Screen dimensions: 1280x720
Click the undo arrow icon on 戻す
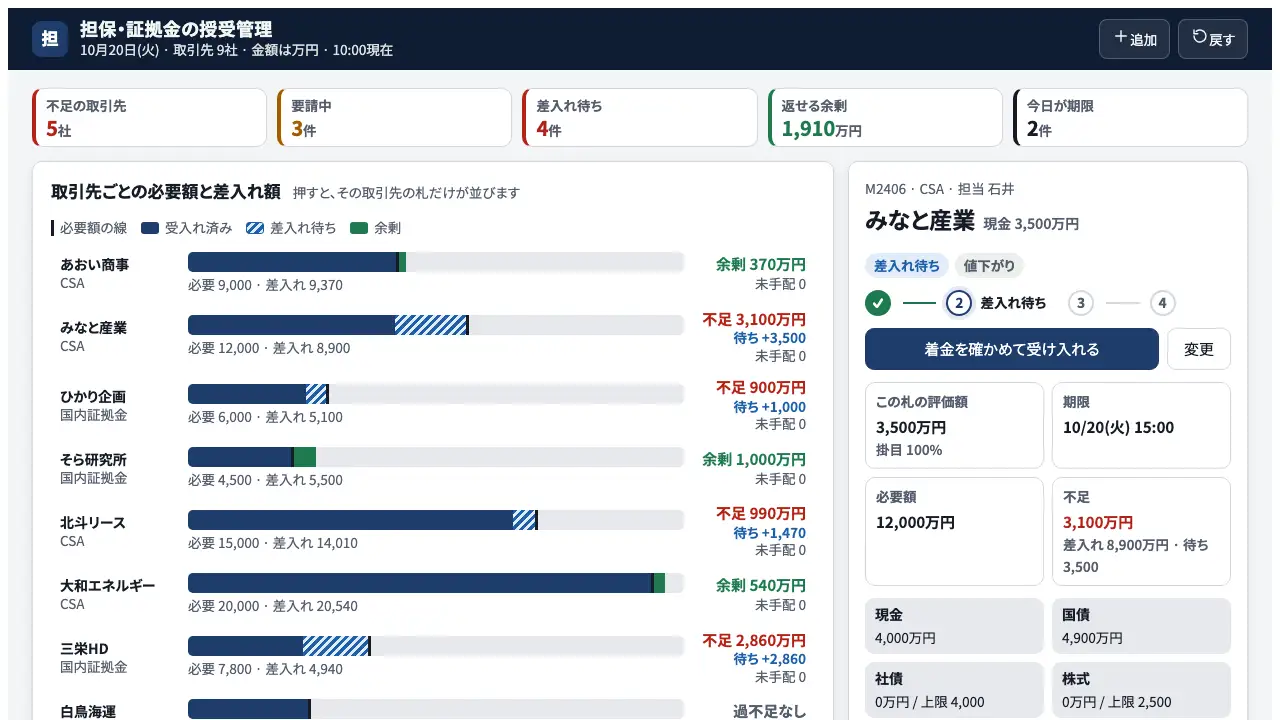[1199, 38]
